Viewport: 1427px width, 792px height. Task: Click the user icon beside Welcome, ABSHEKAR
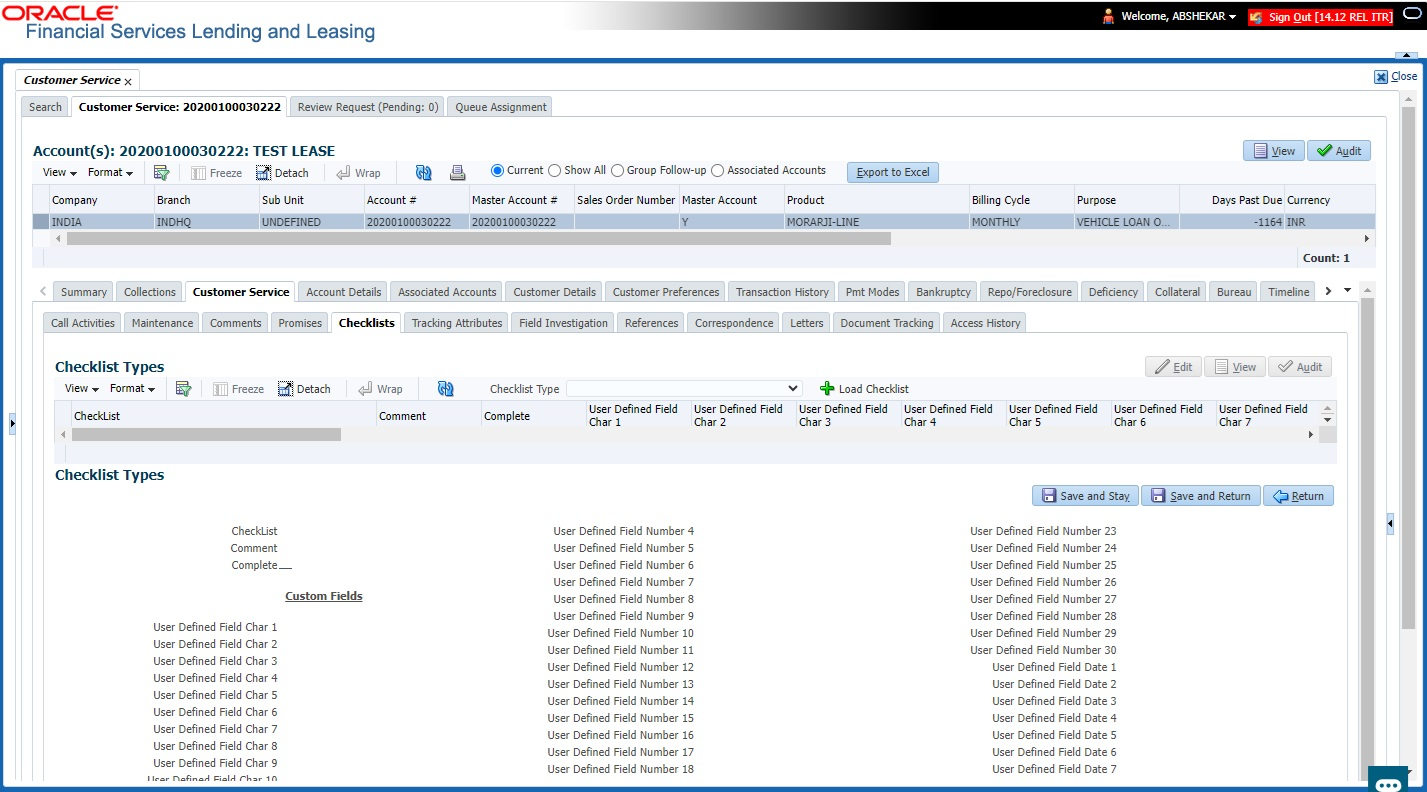click(x=1108, y=17)
